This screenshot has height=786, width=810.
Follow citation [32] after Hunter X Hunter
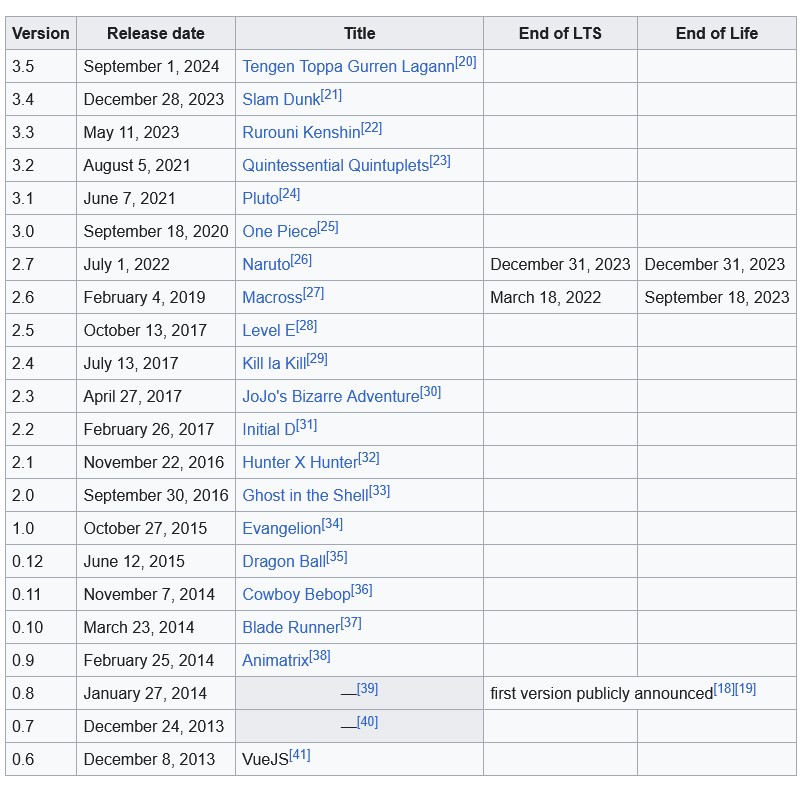coord(369,459)
